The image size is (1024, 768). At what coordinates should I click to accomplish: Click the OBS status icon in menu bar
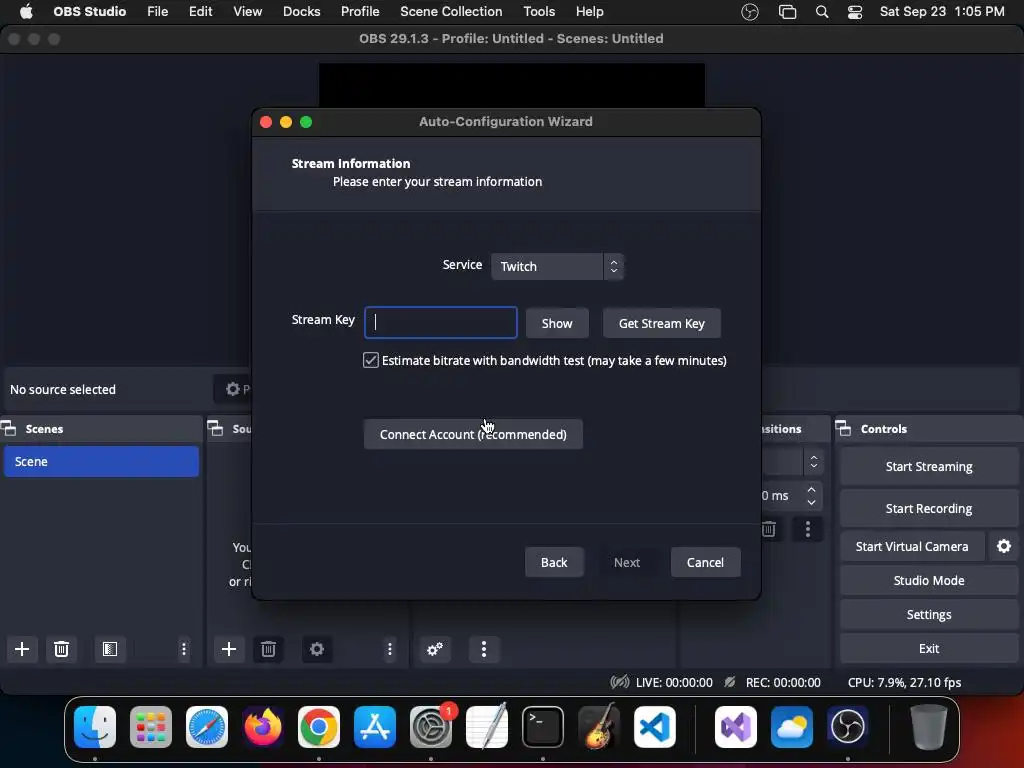750,12
